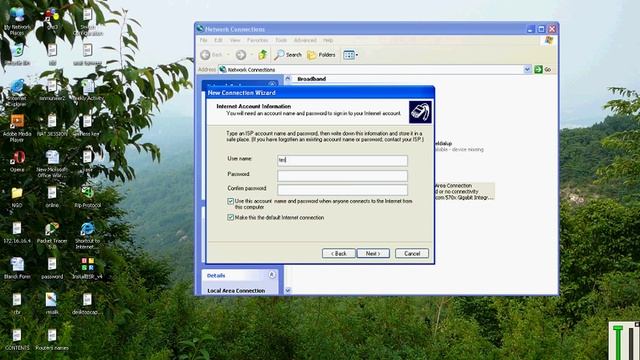Click the Next button in wizard
Screen dimensions: 640x360
pyautogui.click(x=373, y=253)
